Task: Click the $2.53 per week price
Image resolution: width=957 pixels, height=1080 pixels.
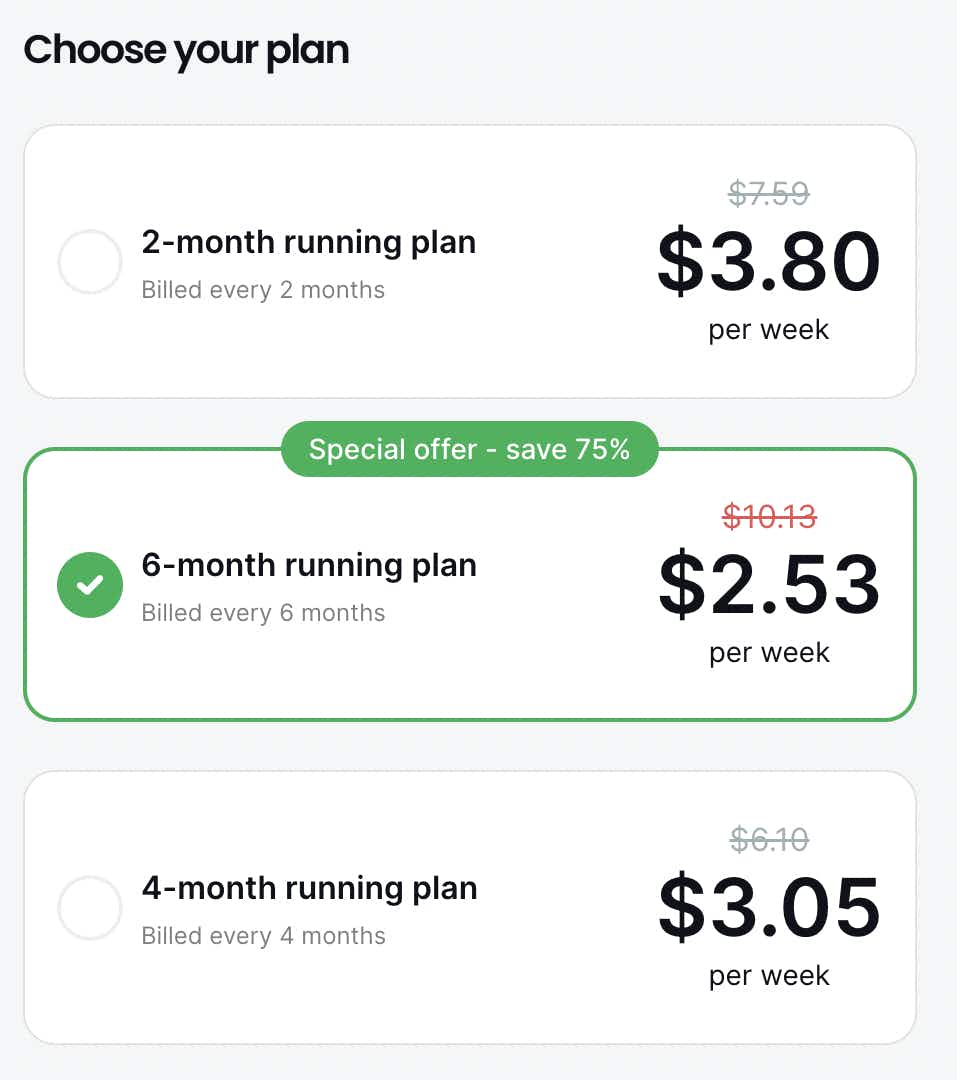Action: click(x=768, y=585)
